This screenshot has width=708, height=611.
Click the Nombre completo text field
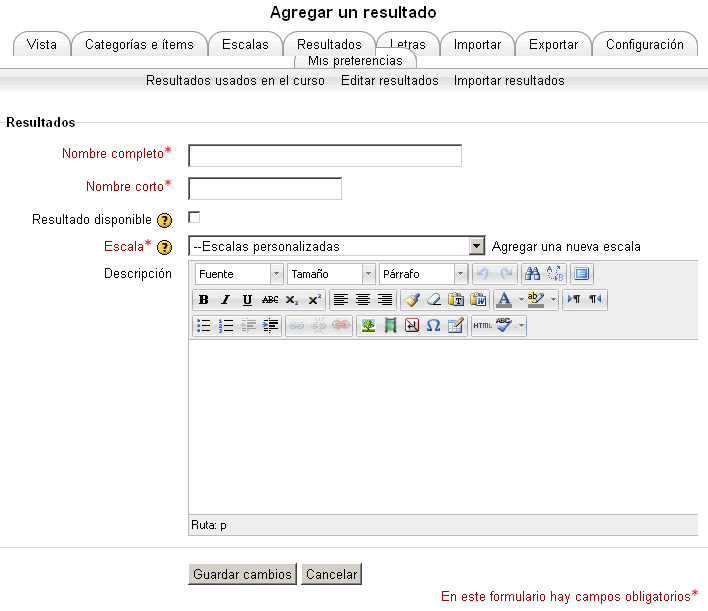pyautogui.click(x=325, y=155)
